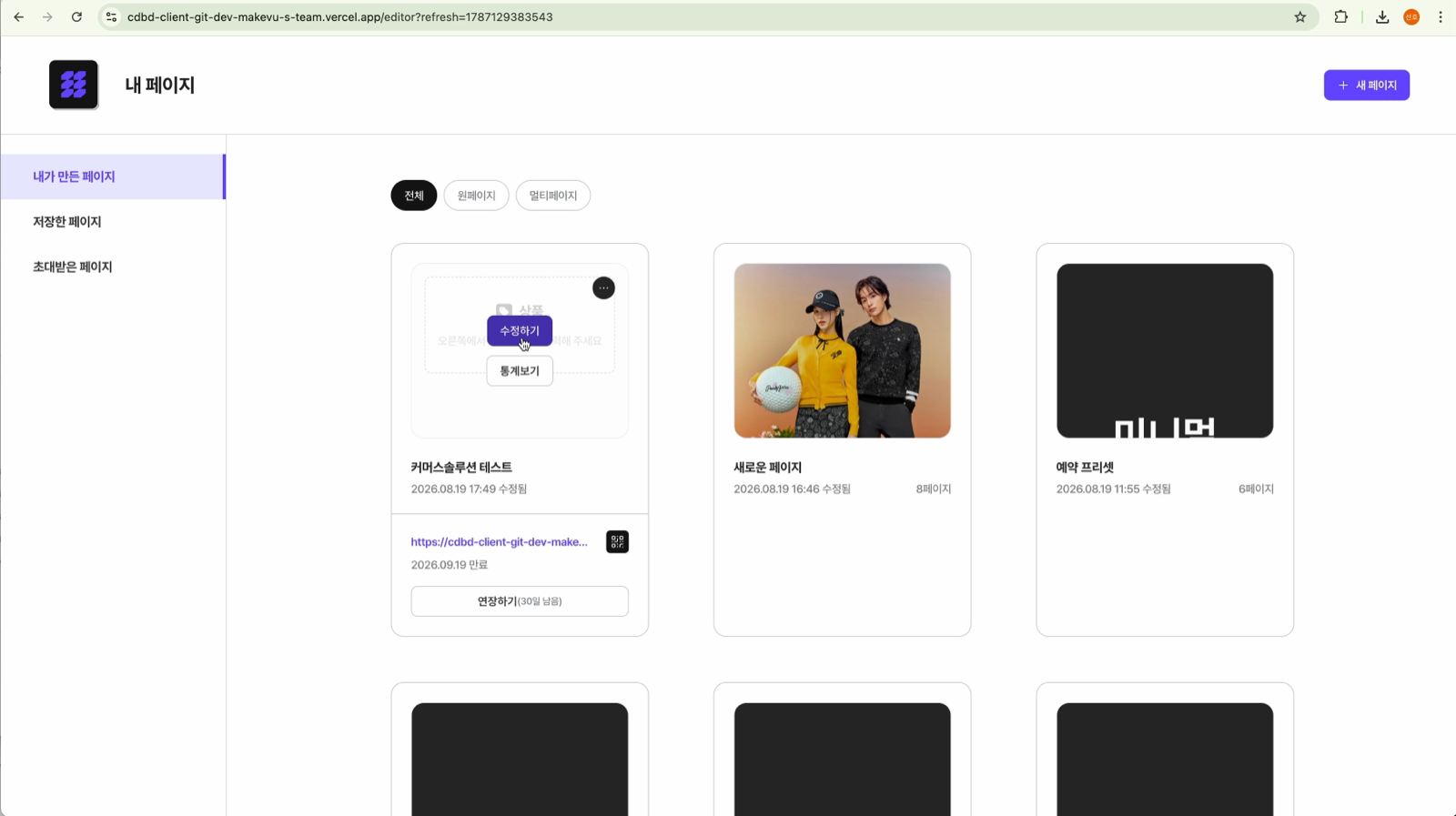Go back in browser history
Viewport: 1456px width, 816px height.
coord(19,17)
